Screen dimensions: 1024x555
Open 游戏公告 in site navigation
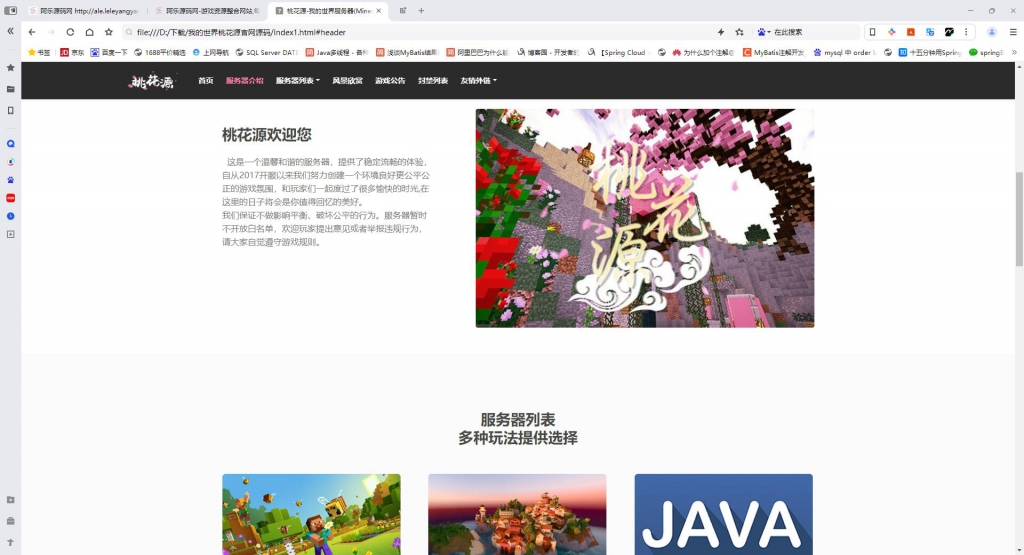tap(390, 80)
